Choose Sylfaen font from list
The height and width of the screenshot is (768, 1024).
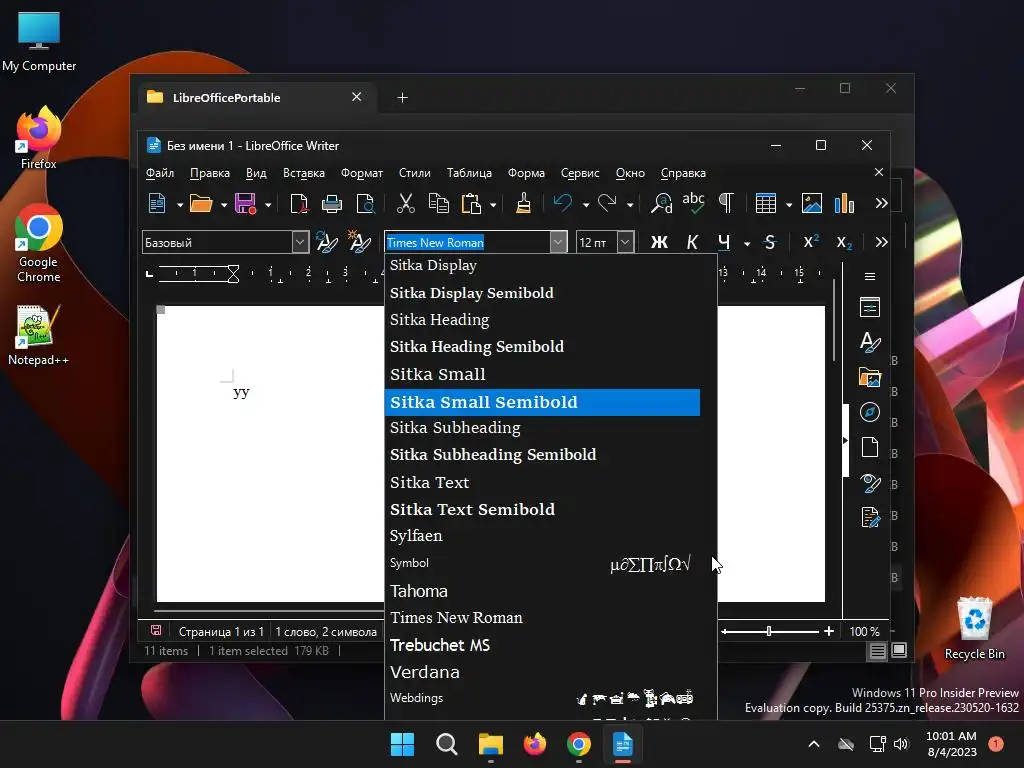[x=543, y=536]
